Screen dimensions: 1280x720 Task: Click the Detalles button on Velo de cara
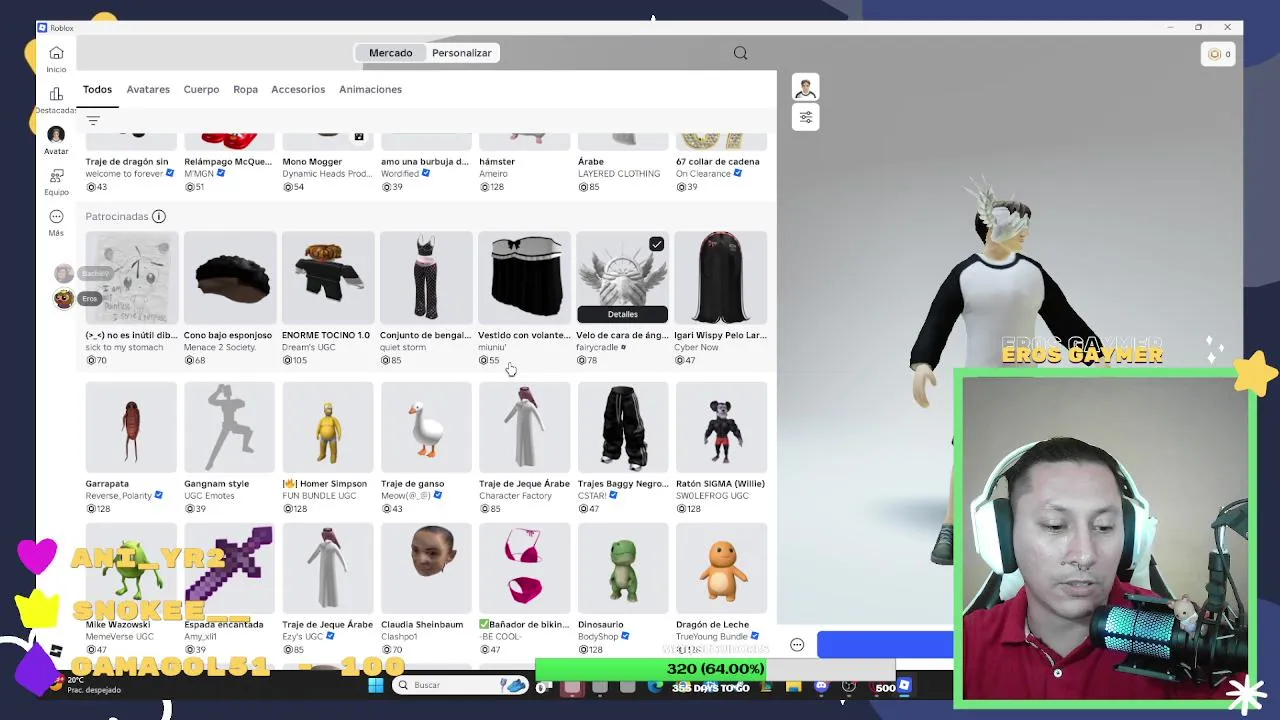(622, 314)
